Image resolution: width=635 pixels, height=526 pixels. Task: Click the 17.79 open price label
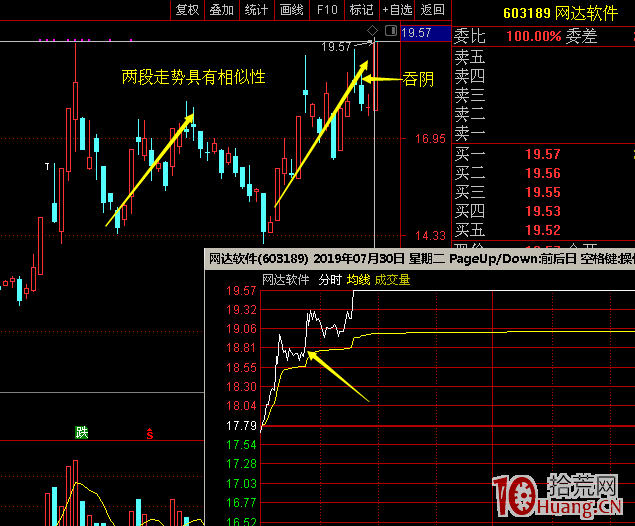241,426
